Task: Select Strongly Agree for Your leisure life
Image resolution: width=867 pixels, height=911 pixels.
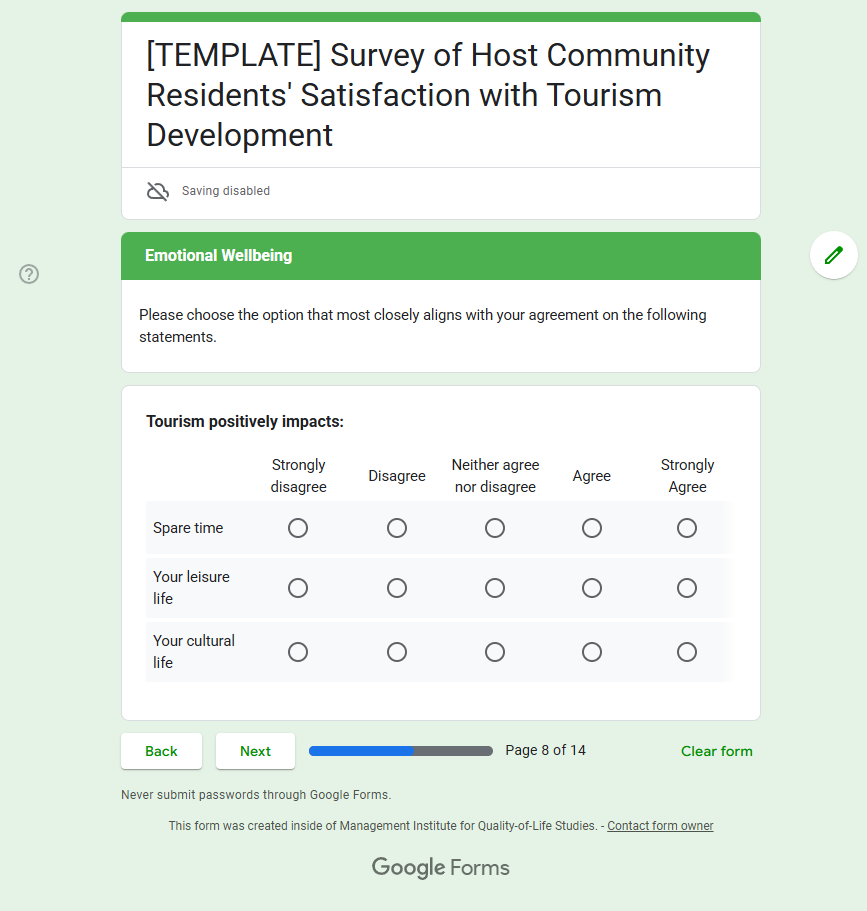Action: (x=687, y=588)
